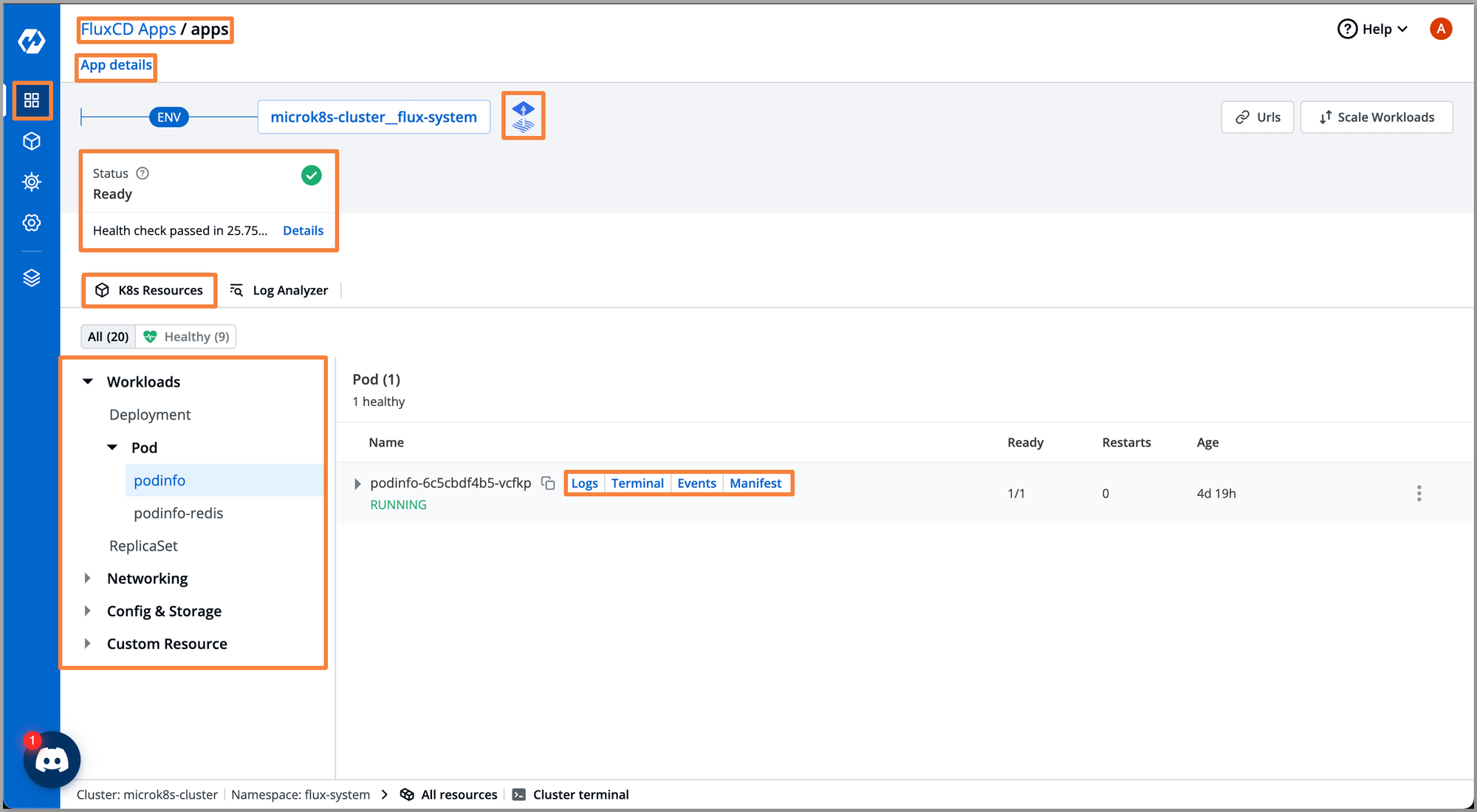Open the K8s Resources panel icon
Viewport: 1477px width, 812px height.
point(101,289)
